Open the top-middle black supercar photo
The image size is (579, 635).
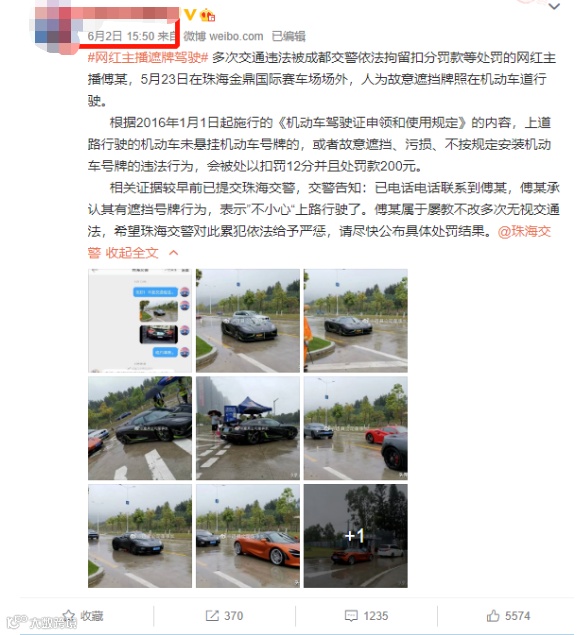[x=248, y=321]
